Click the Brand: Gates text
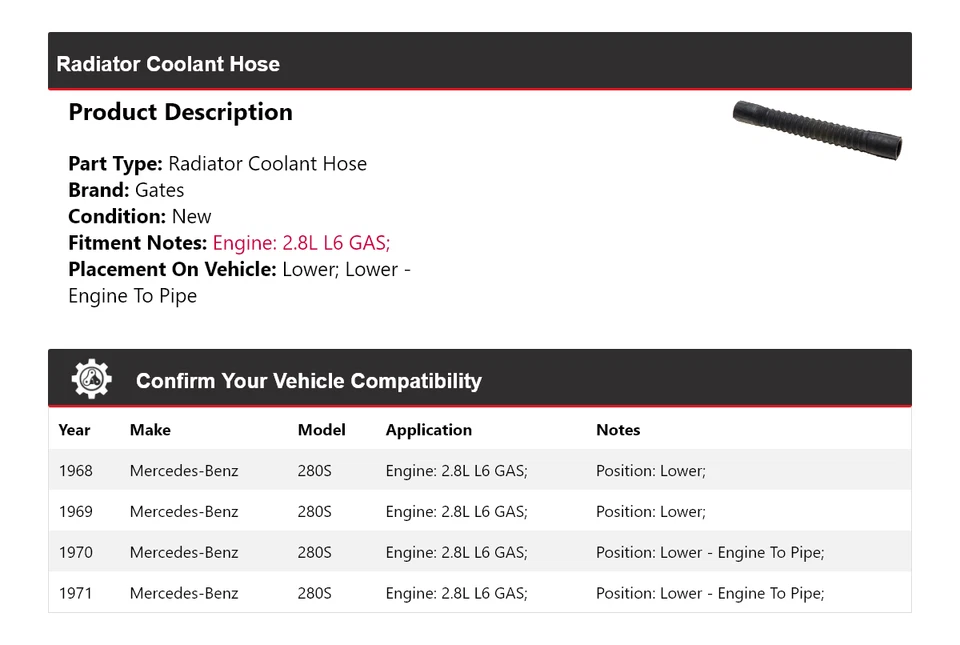Screen dimensions: 960x645 (x=126, y=190)
